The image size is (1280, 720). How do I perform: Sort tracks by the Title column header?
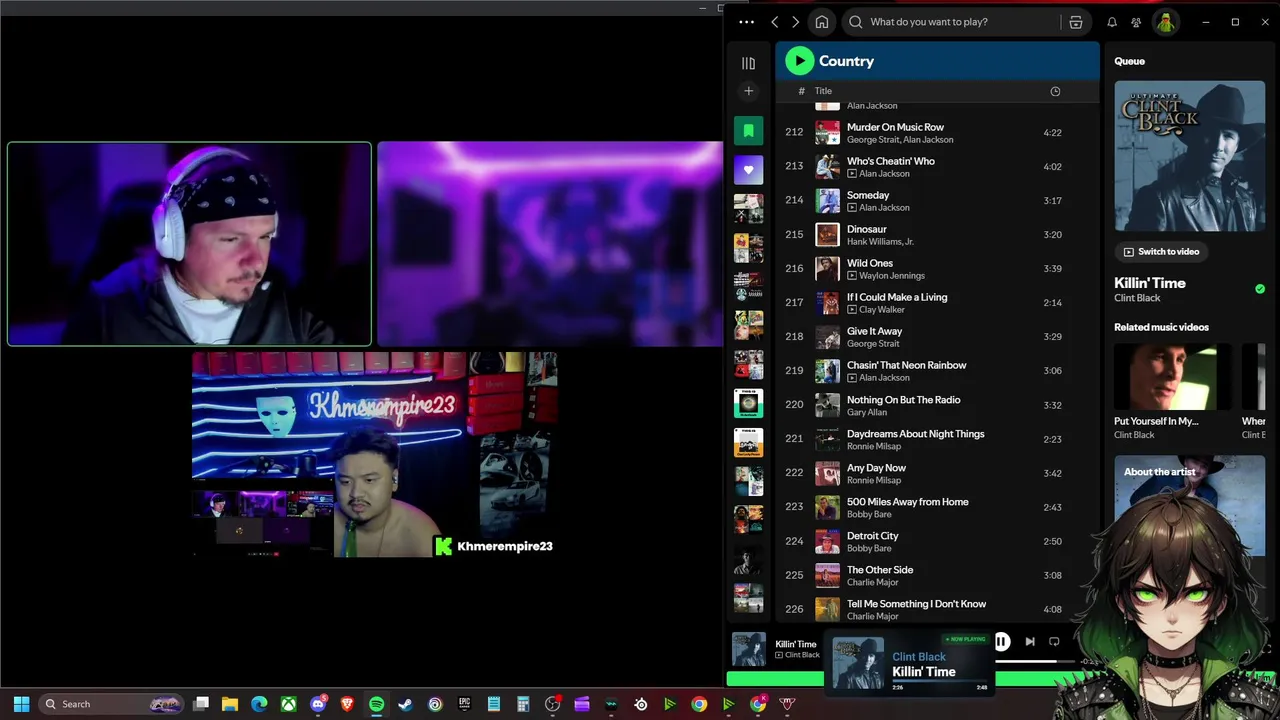point(823,91)
